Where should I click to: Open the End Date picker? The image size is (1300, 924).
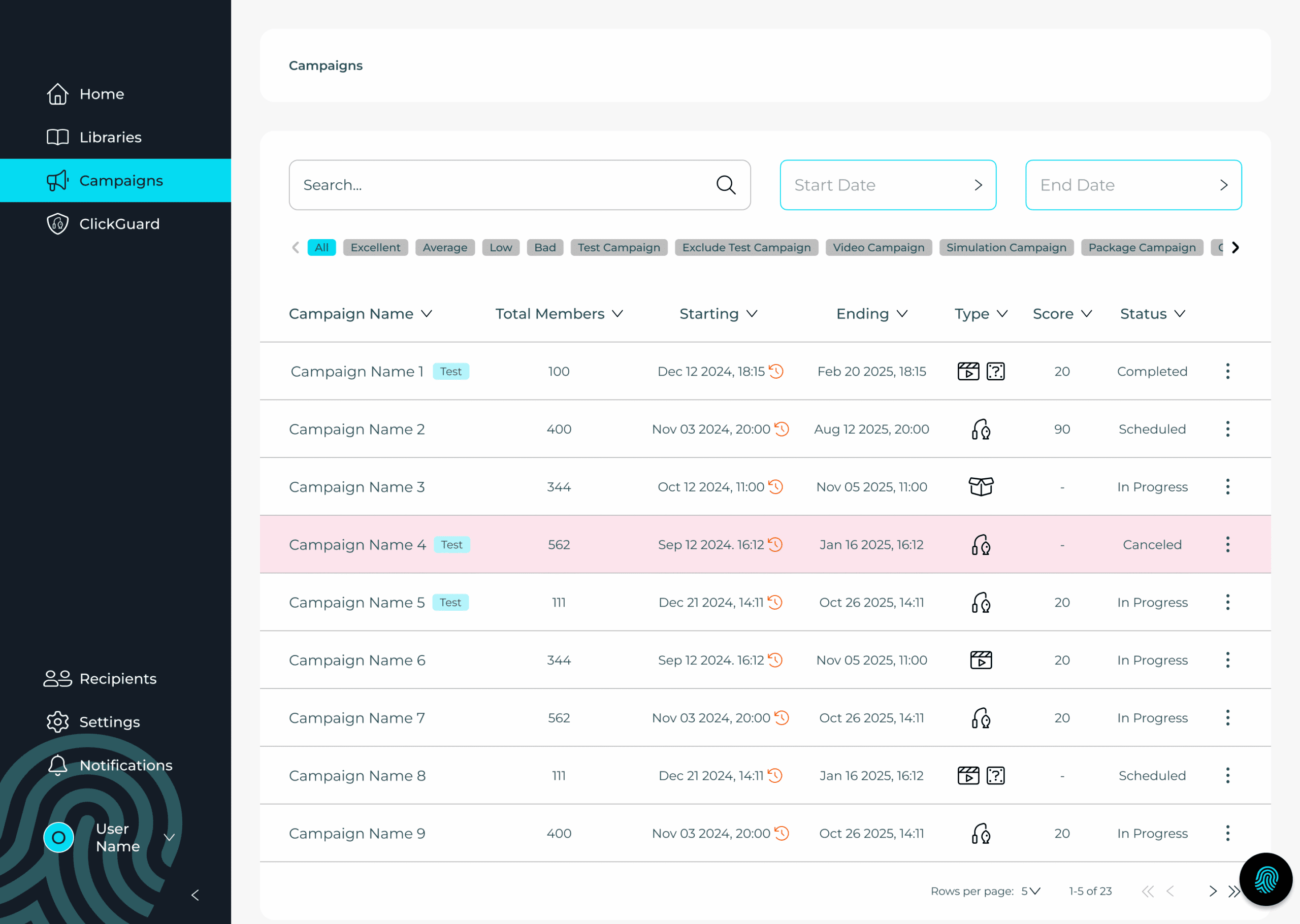click(x=1133, y=185)
